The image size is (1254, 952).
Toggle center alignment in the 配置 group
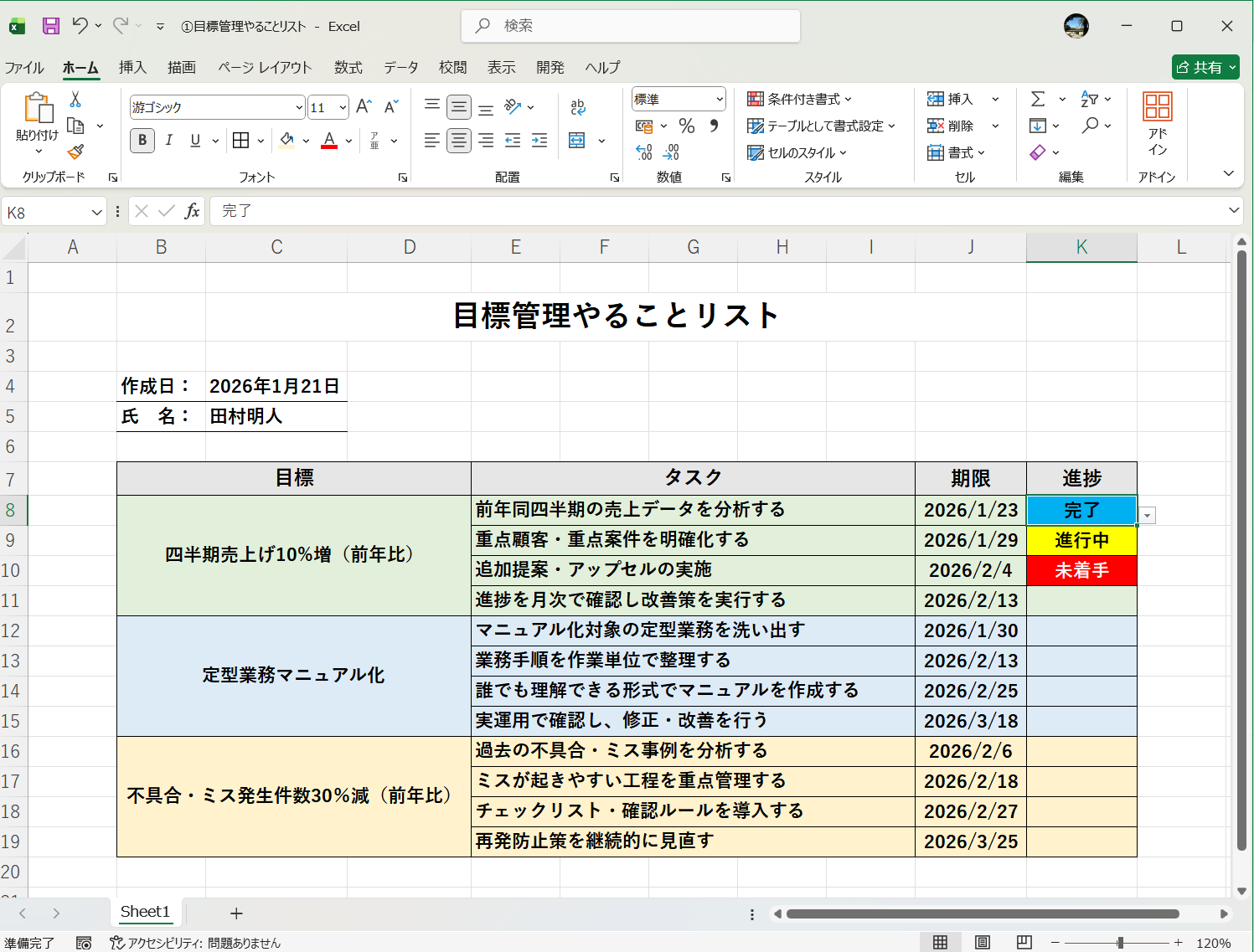tap(459, 140)
